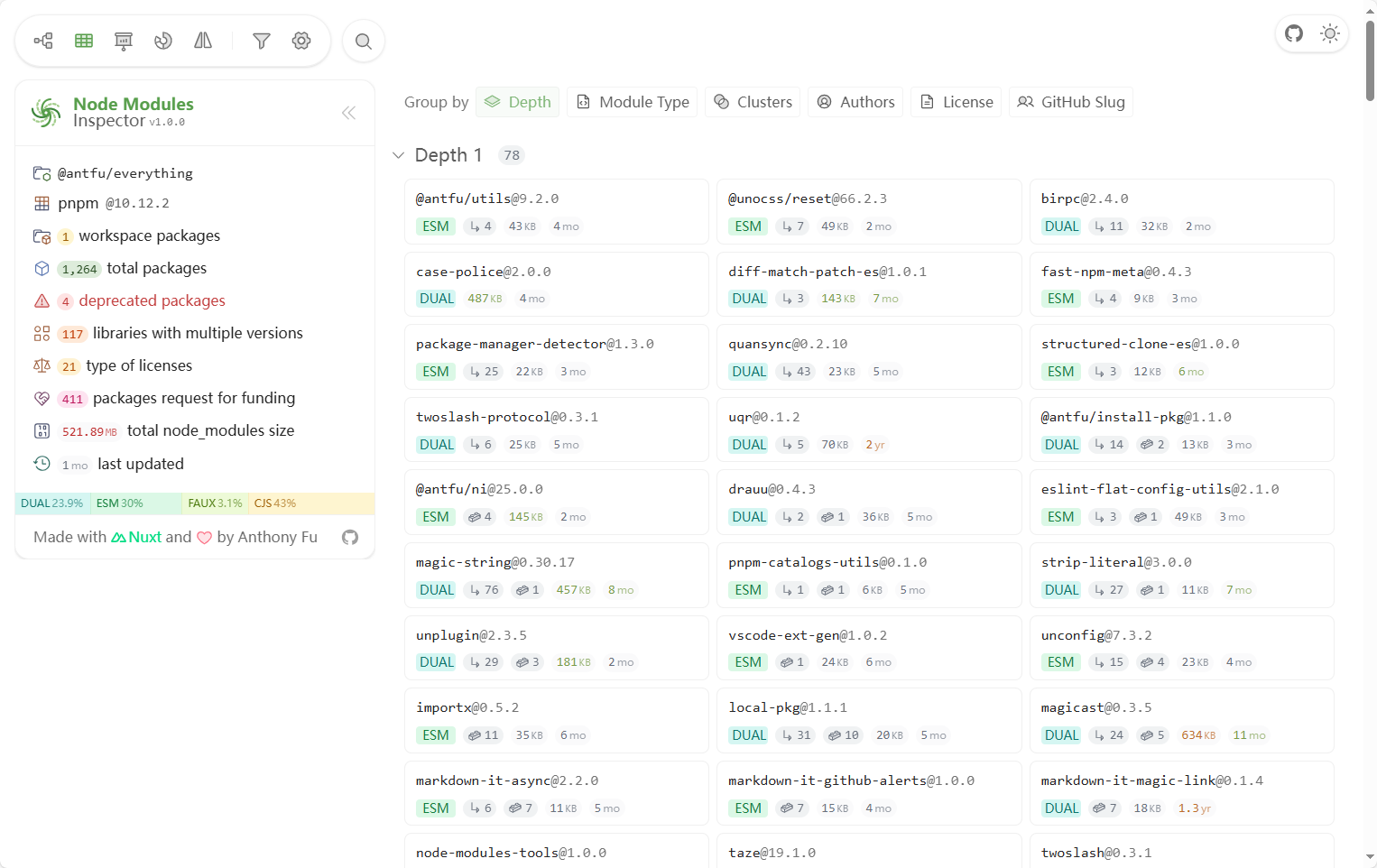Open the quansync@0.2.10 package card

(x=869, y=357)
